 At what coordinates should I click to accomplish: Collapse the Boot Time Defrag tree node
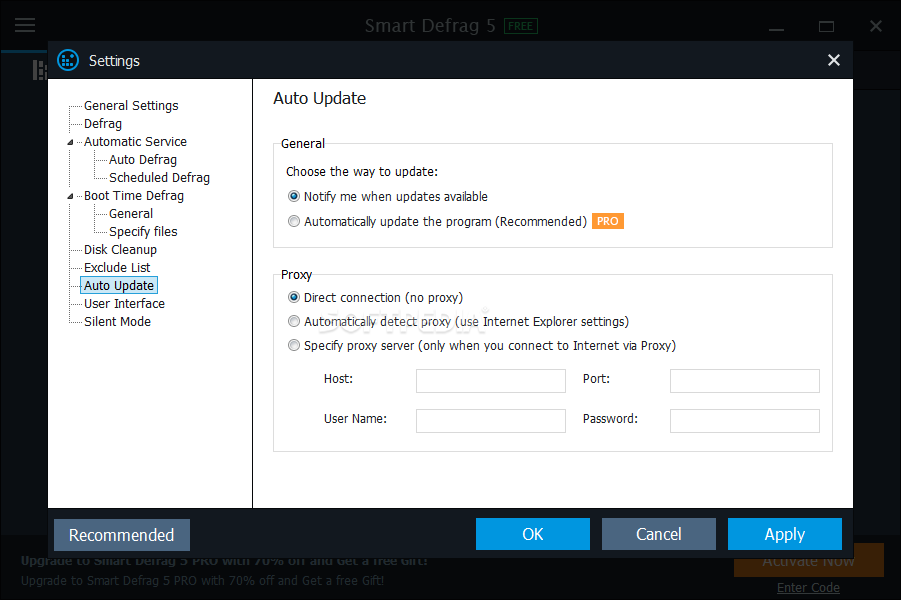(x=70, y=196)
